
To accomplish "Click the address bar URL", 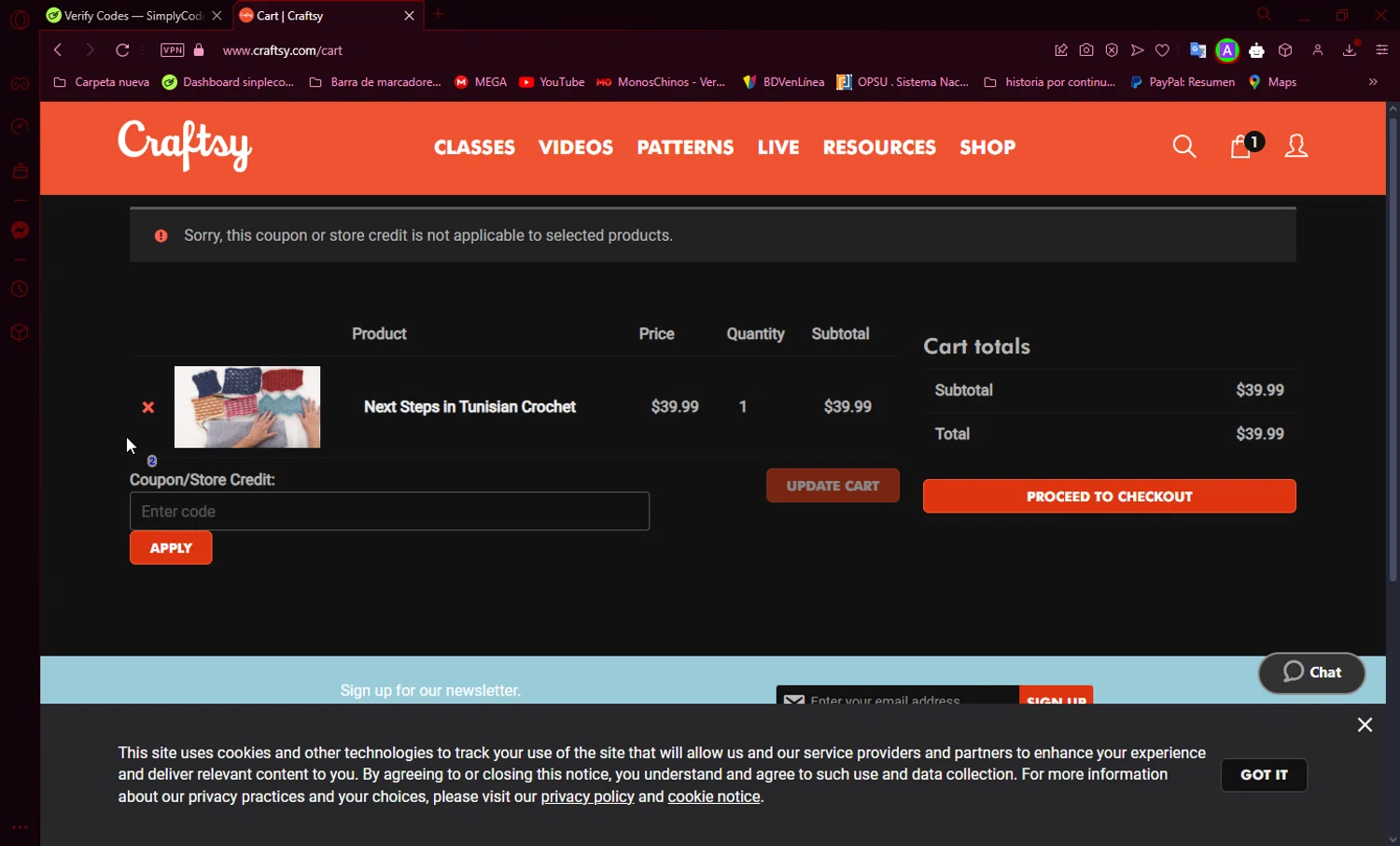I will pyautogui.click(x=283, y=50).
